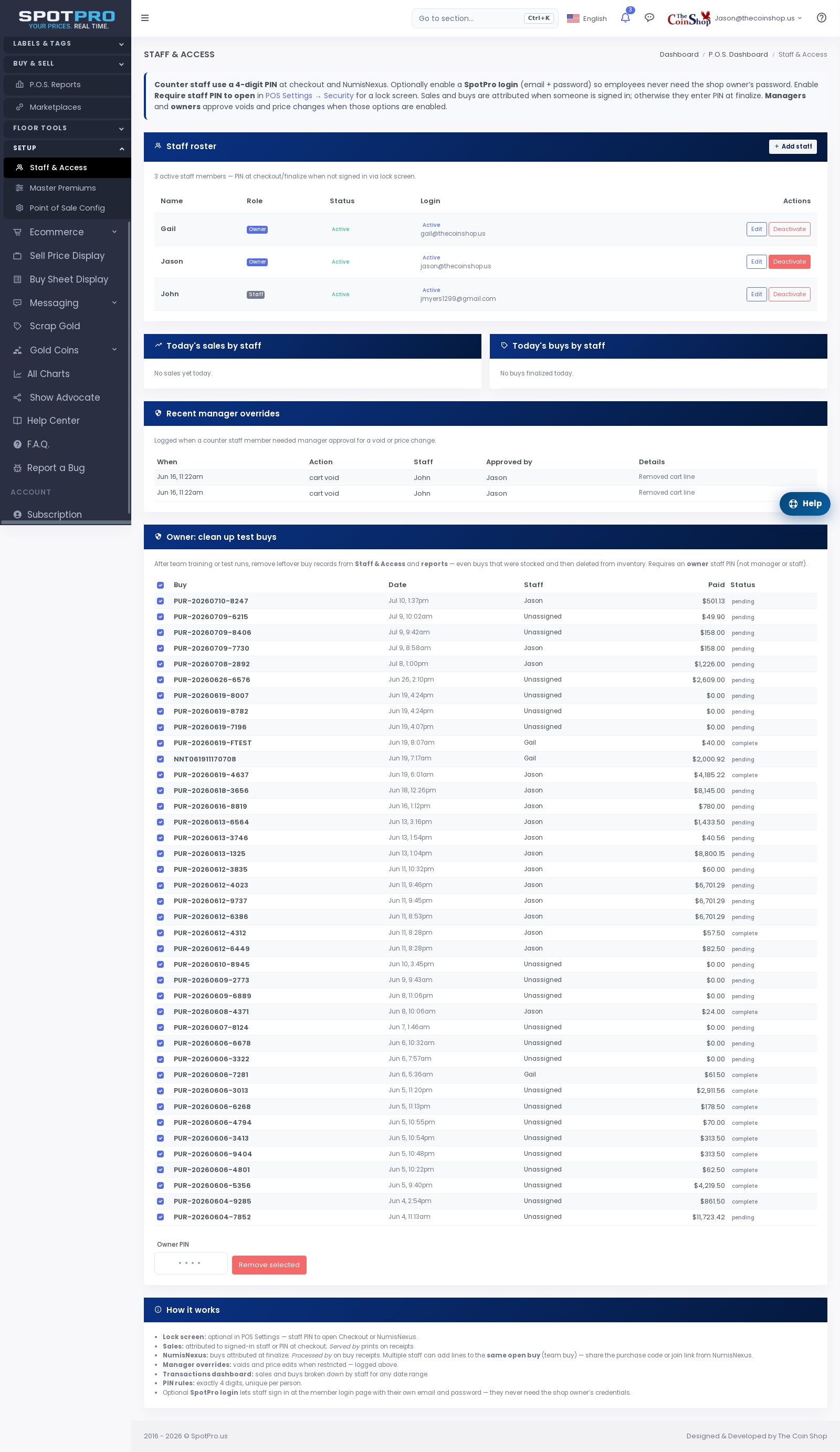Select Master Premiums menu item

(63, 188)
